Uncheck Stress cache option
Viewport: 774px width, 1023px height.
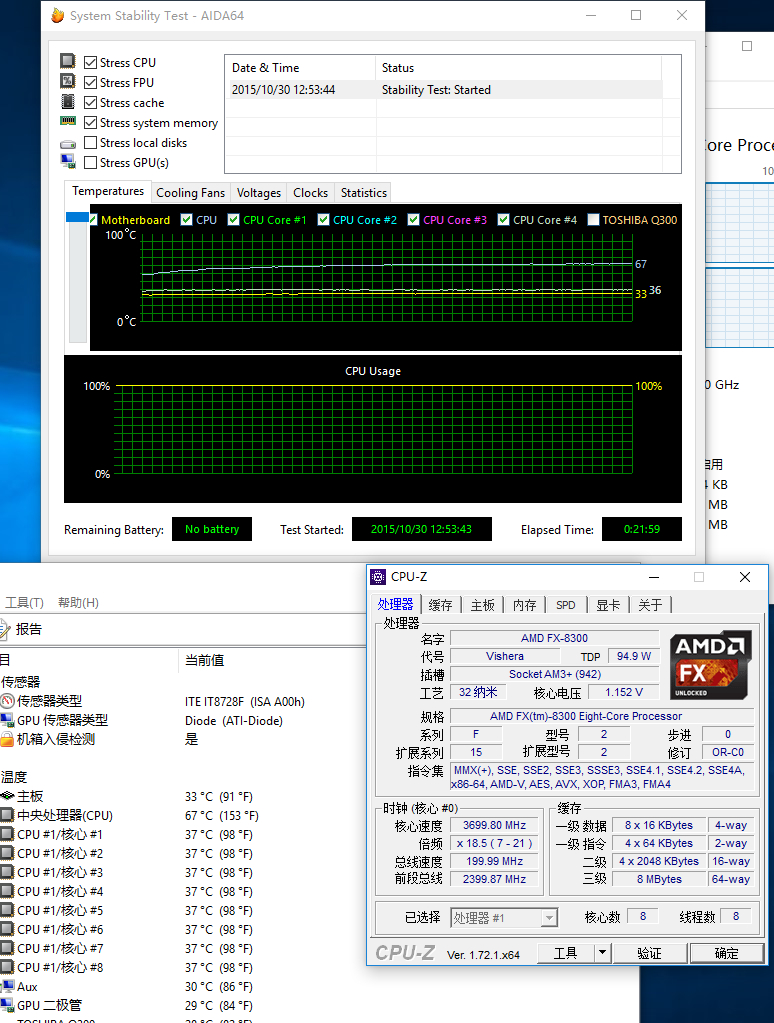tap(91, 103)
